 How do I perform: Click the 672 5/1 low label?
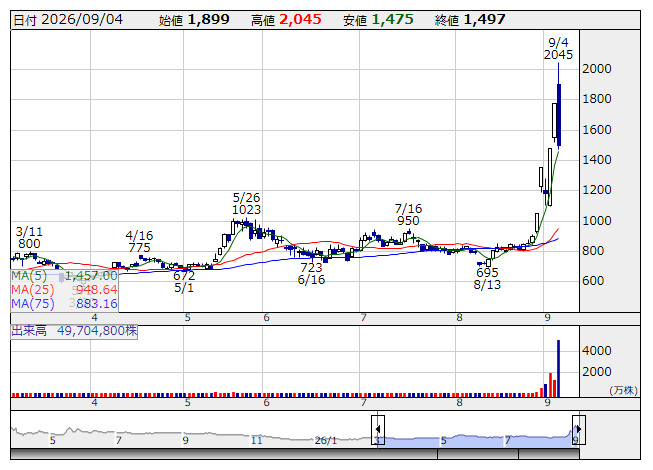184,282
